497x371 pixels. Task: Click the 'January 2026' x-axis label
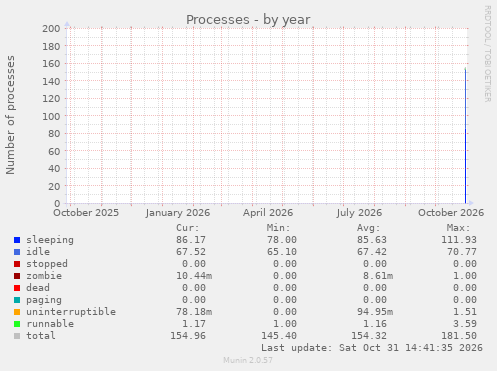coord(178,213)
